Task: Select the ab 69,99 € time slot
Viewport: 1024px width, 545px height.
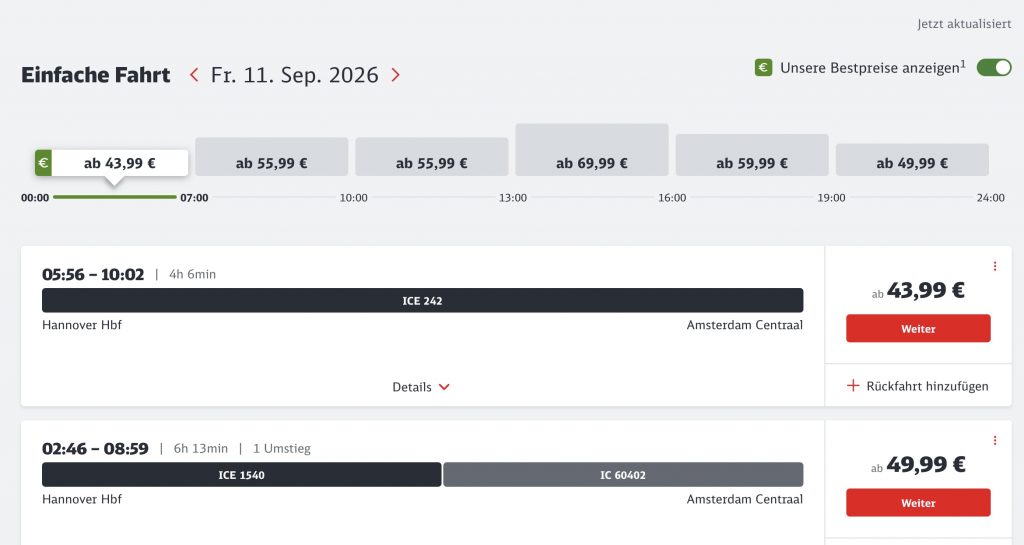Action: coord(592,149)
